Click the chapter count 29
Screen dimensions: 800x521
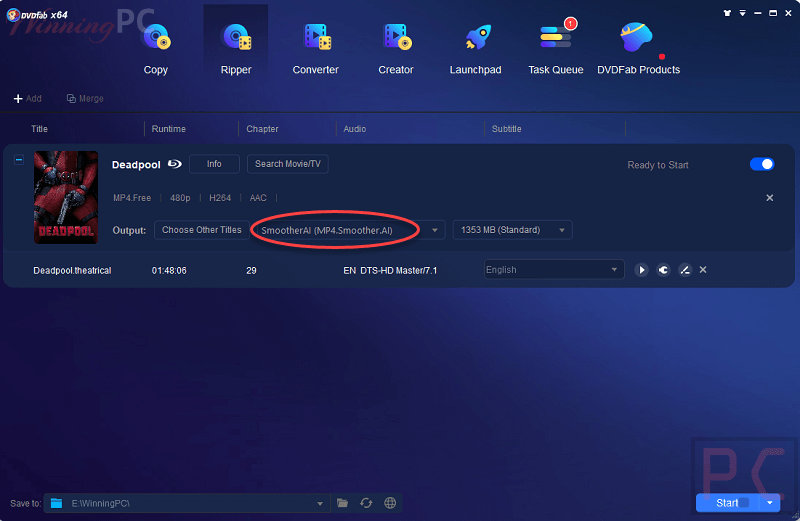coord(251,270)
